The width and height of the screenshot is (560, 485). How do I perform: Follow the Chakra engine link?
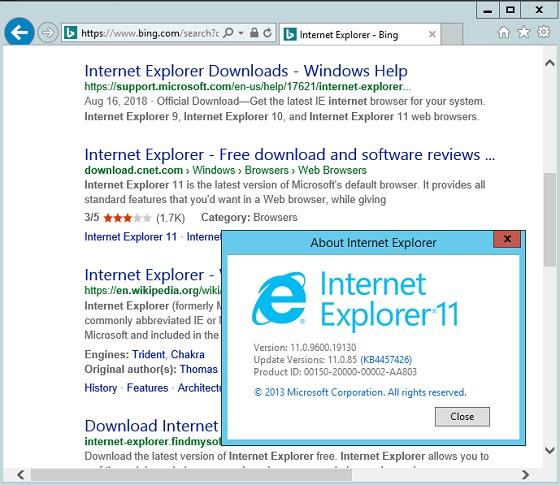[x=188, y=354]
